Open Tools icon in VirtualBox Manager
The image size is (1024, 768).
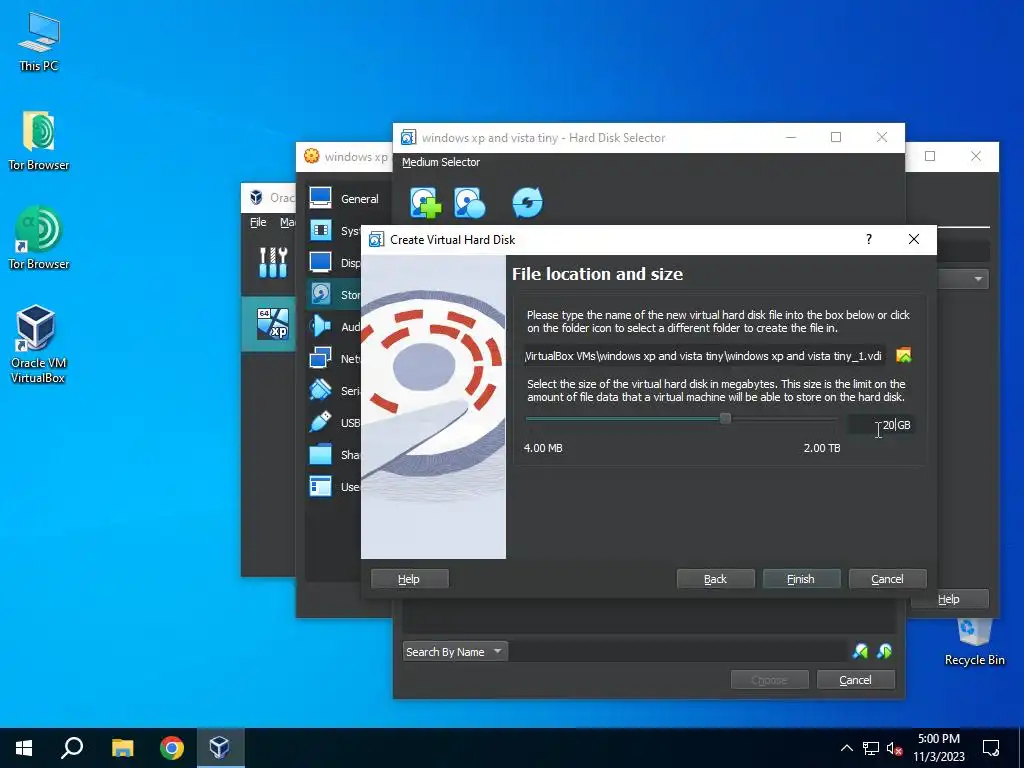[x=273, y=263]
